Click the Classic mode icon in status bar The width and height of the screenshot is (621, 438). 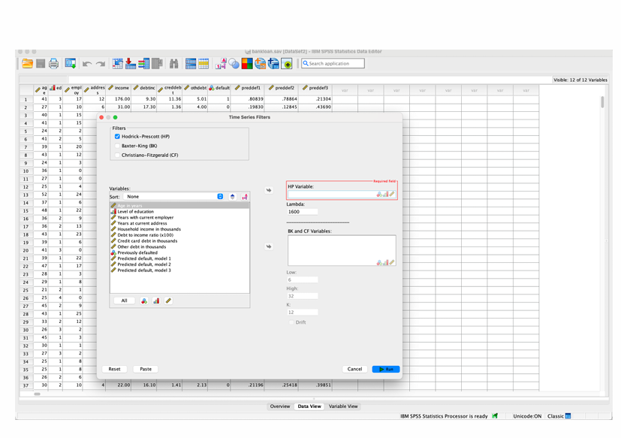coord(568,416)
